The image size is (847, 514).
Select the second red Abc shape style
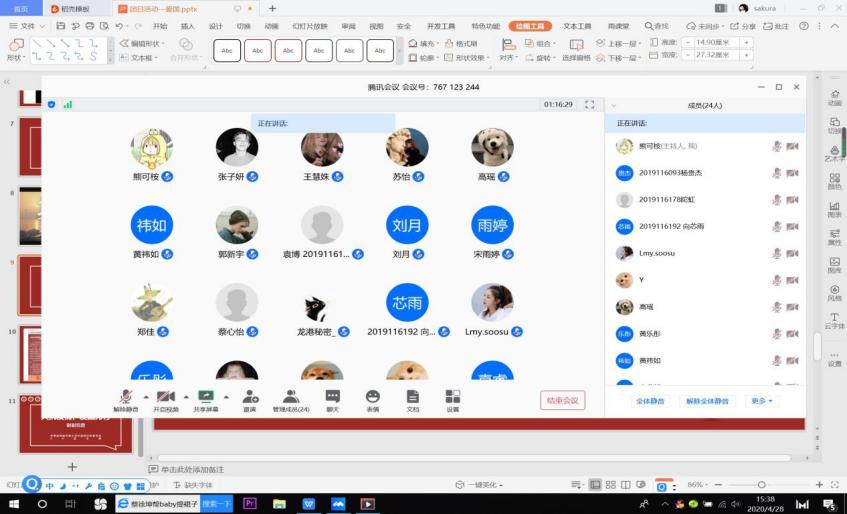258,51
